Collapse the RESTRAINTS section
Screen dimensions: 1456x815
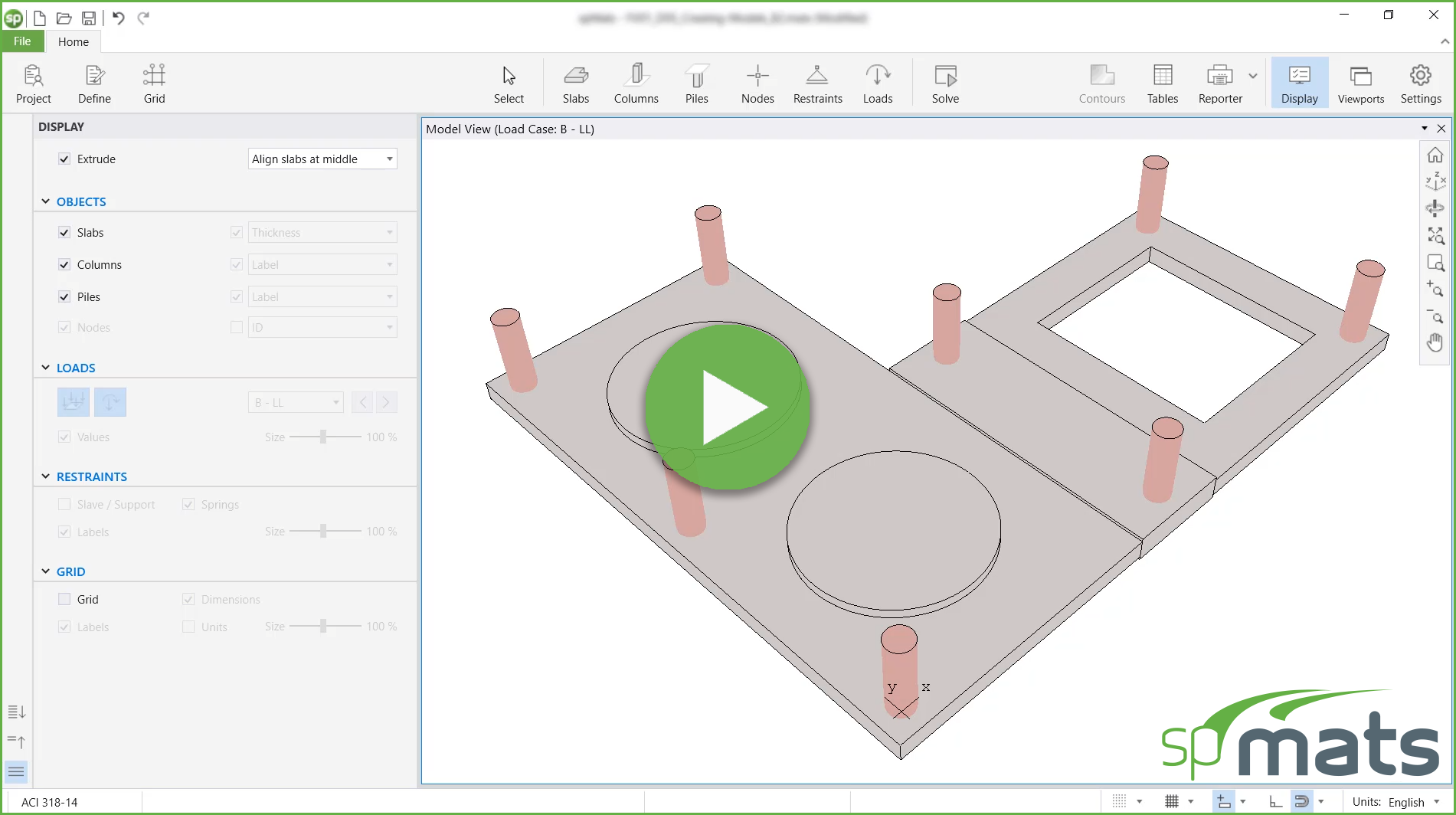point(46,476)
